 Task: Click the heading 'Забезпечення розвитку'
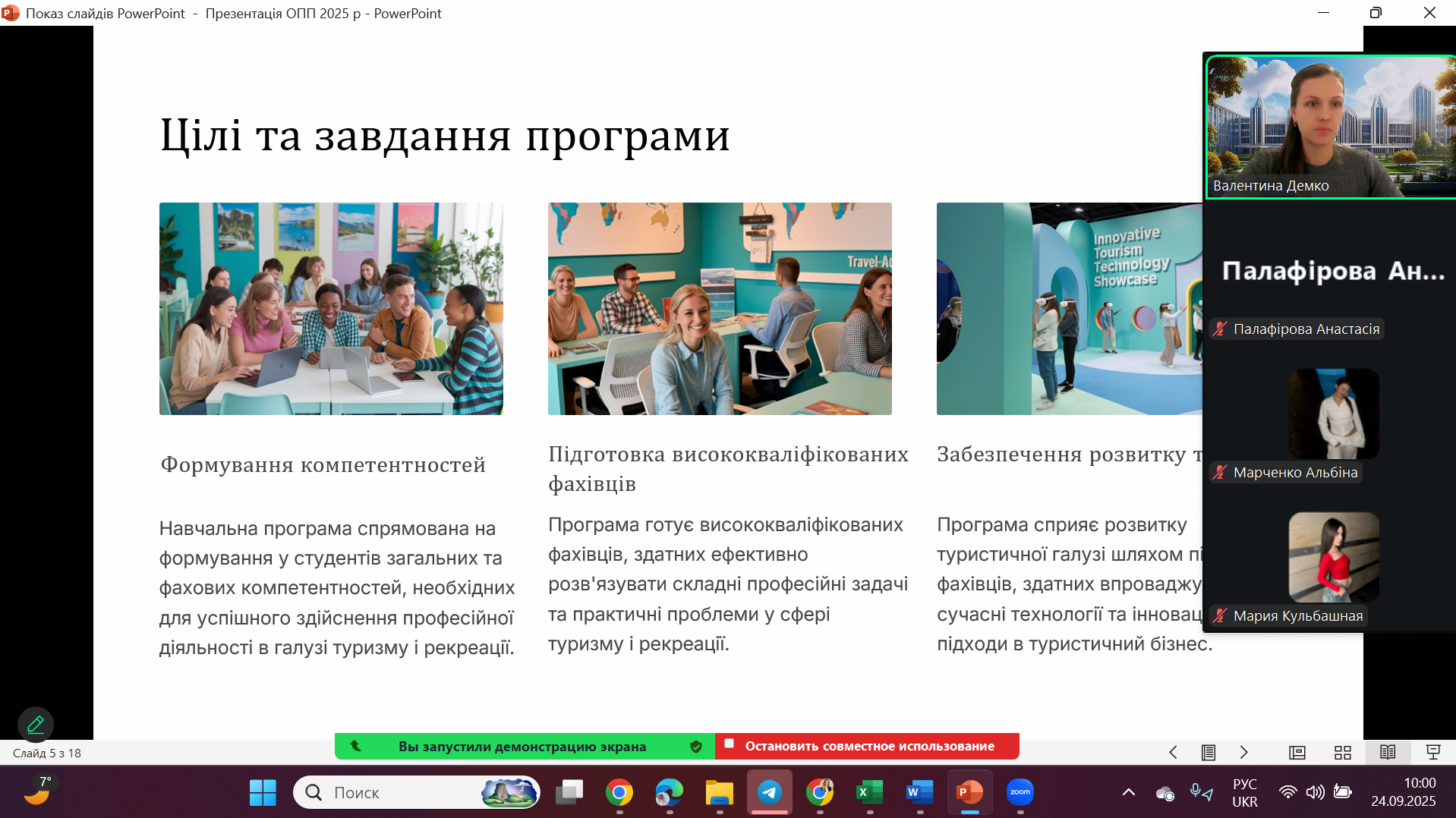tap(1061, 454)
